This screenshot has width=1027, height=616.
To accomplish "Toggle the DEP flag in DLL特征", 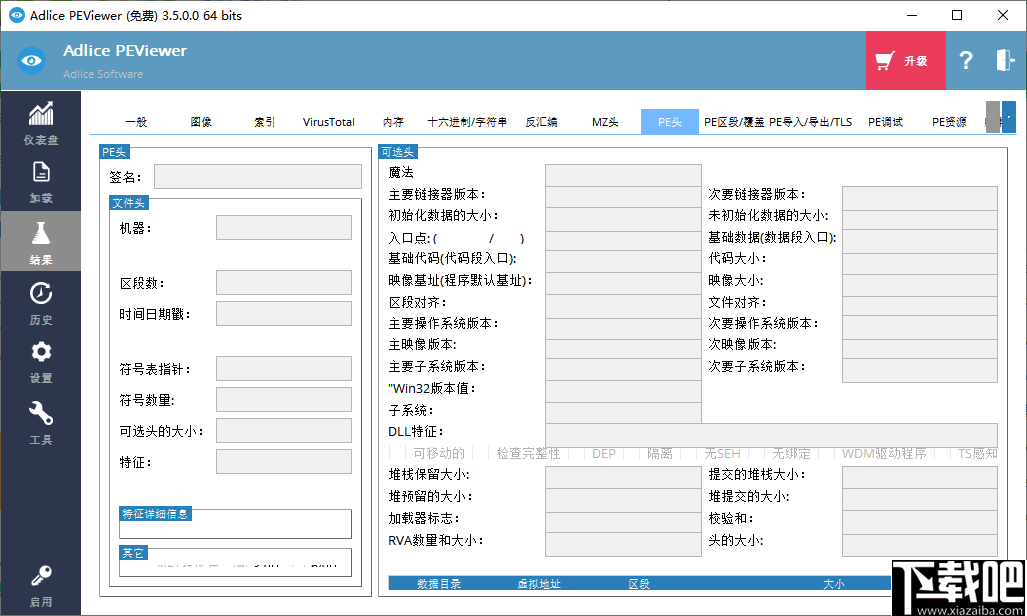I will pos(603,453).
